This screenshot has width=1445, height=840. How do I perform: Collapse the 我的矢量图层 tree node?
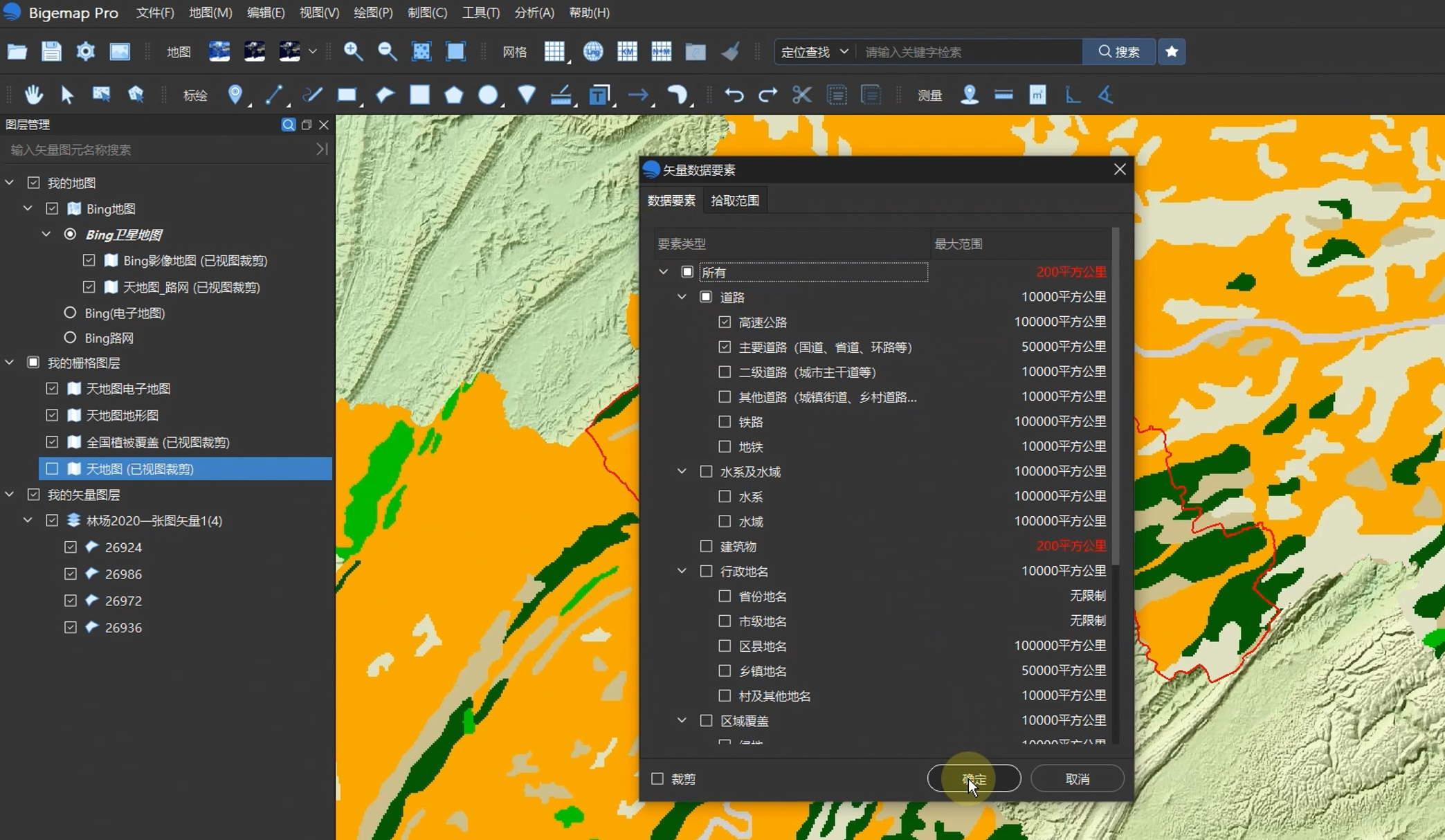[9, 494]
